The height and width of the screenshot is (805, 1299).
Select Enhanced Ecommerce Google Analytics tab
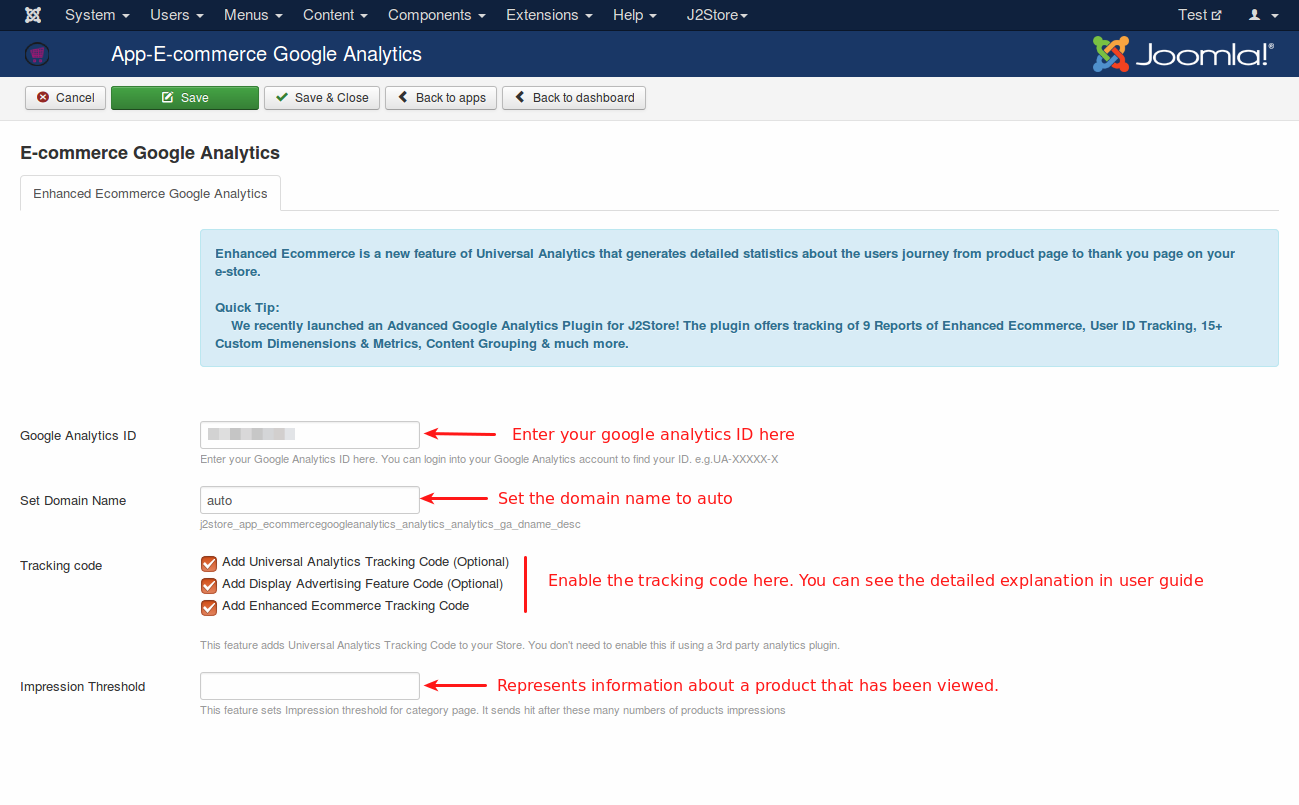point(150,194)
